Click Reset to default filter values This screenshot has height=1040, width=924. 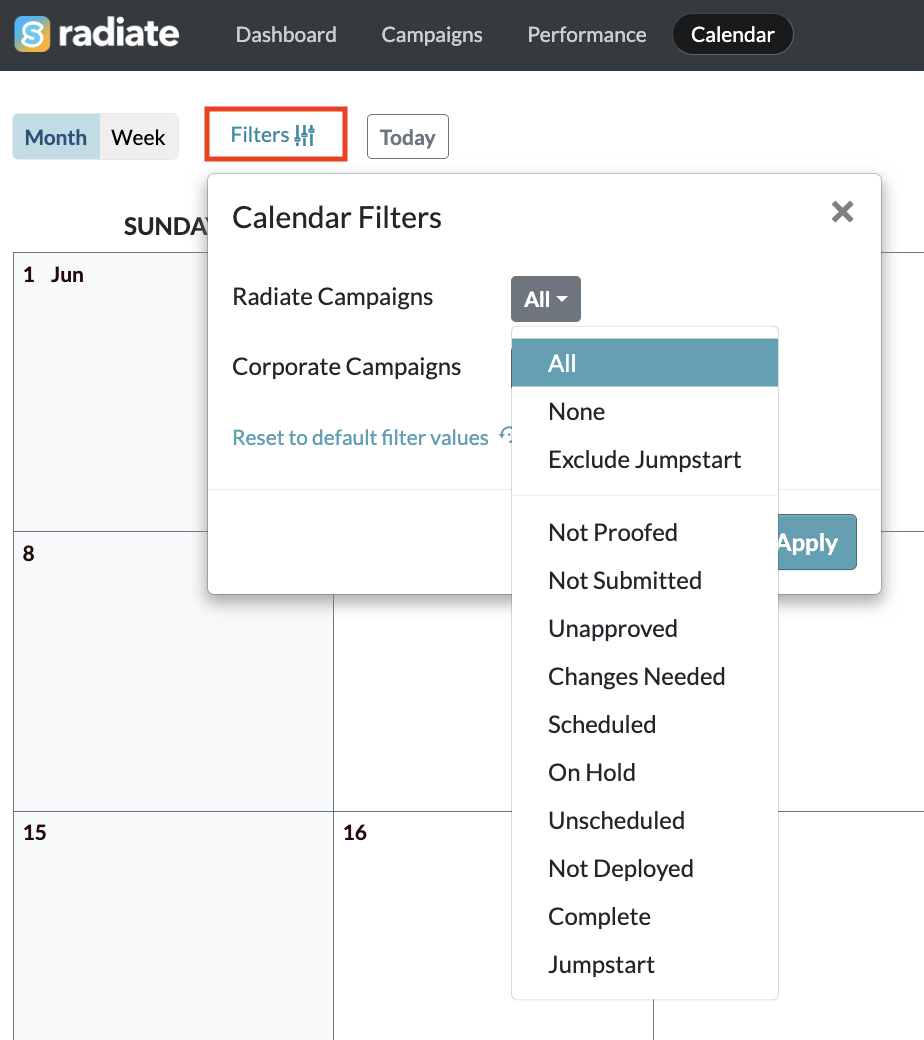[x=360, y=438]
